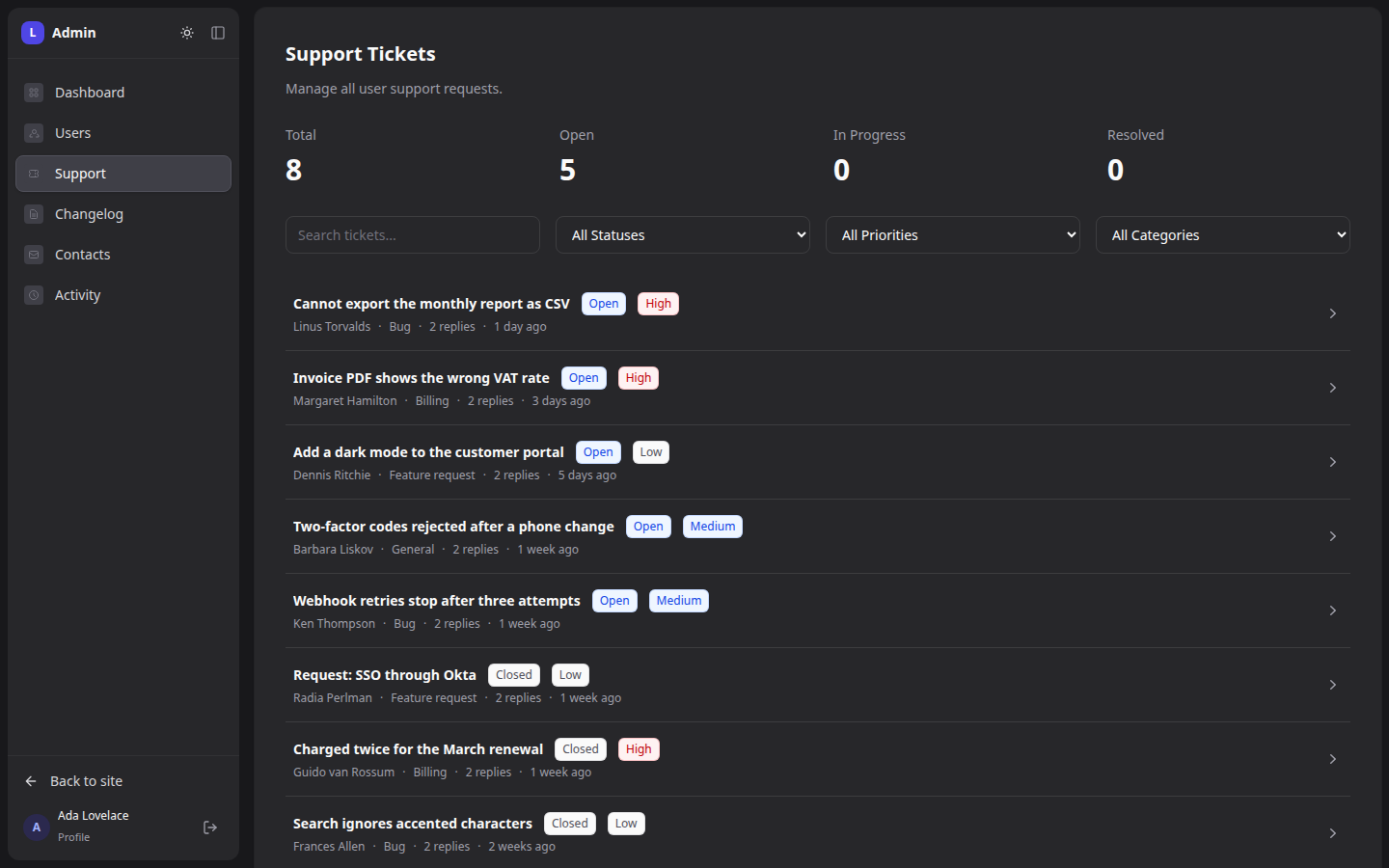
Task: Click the back arrow icon near Back to site
Action: (x=31, y=781)
